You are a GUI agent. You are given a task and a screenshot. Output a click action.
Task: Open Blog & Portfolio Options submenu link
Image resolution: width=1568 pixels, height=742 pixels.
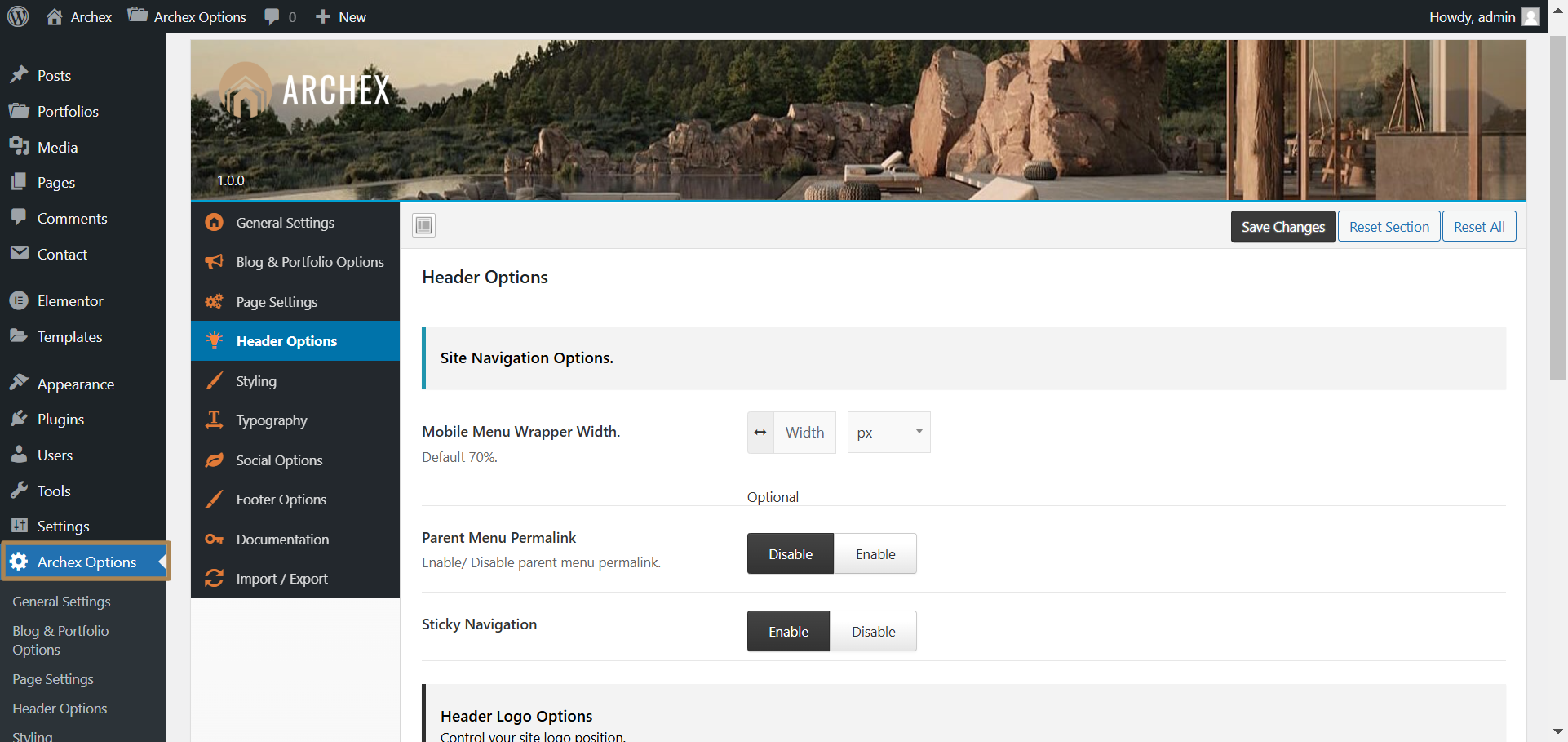60,640
